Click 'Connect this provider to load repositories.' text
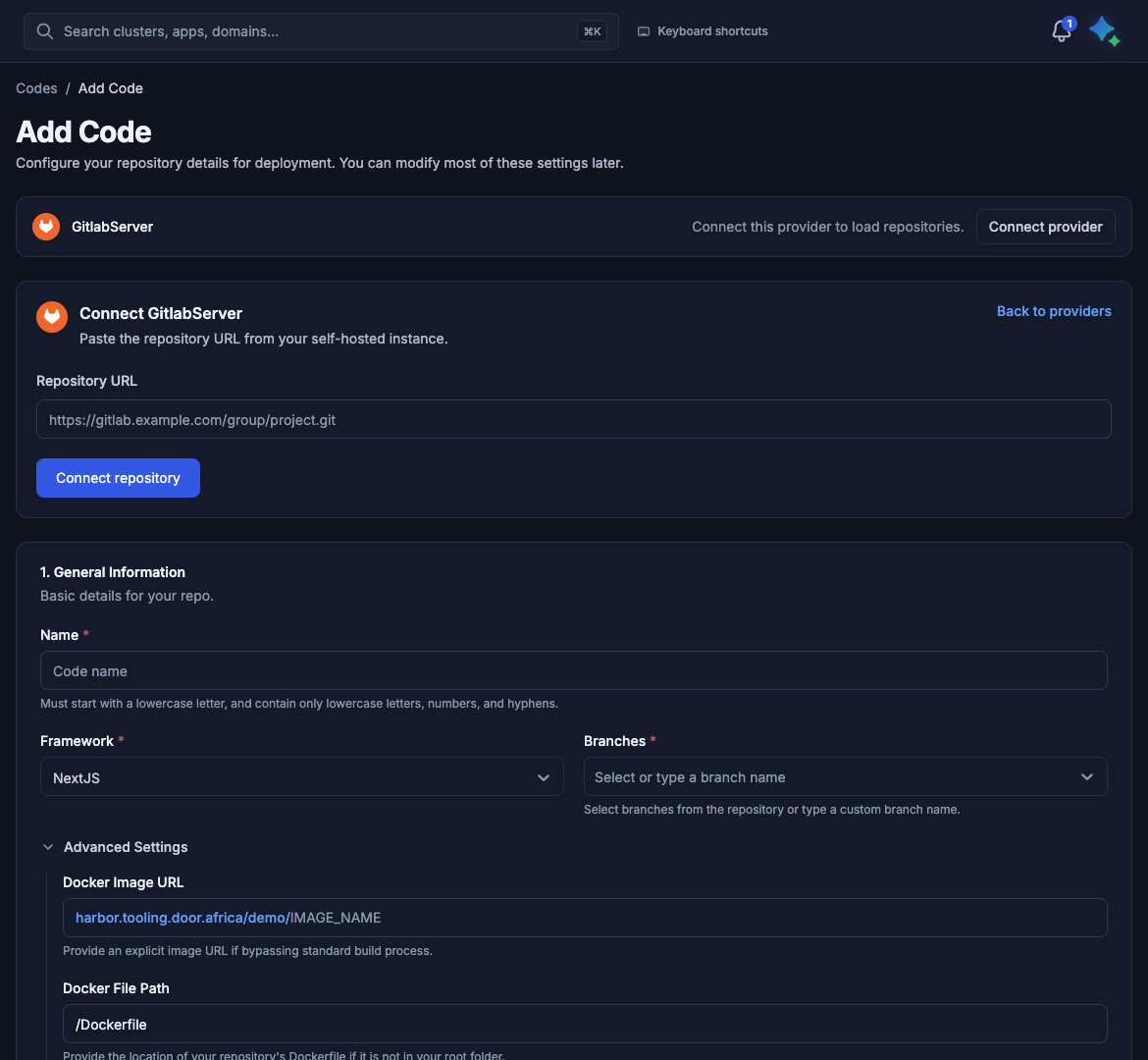The image size is (1148, 1060). pos(828,227)
